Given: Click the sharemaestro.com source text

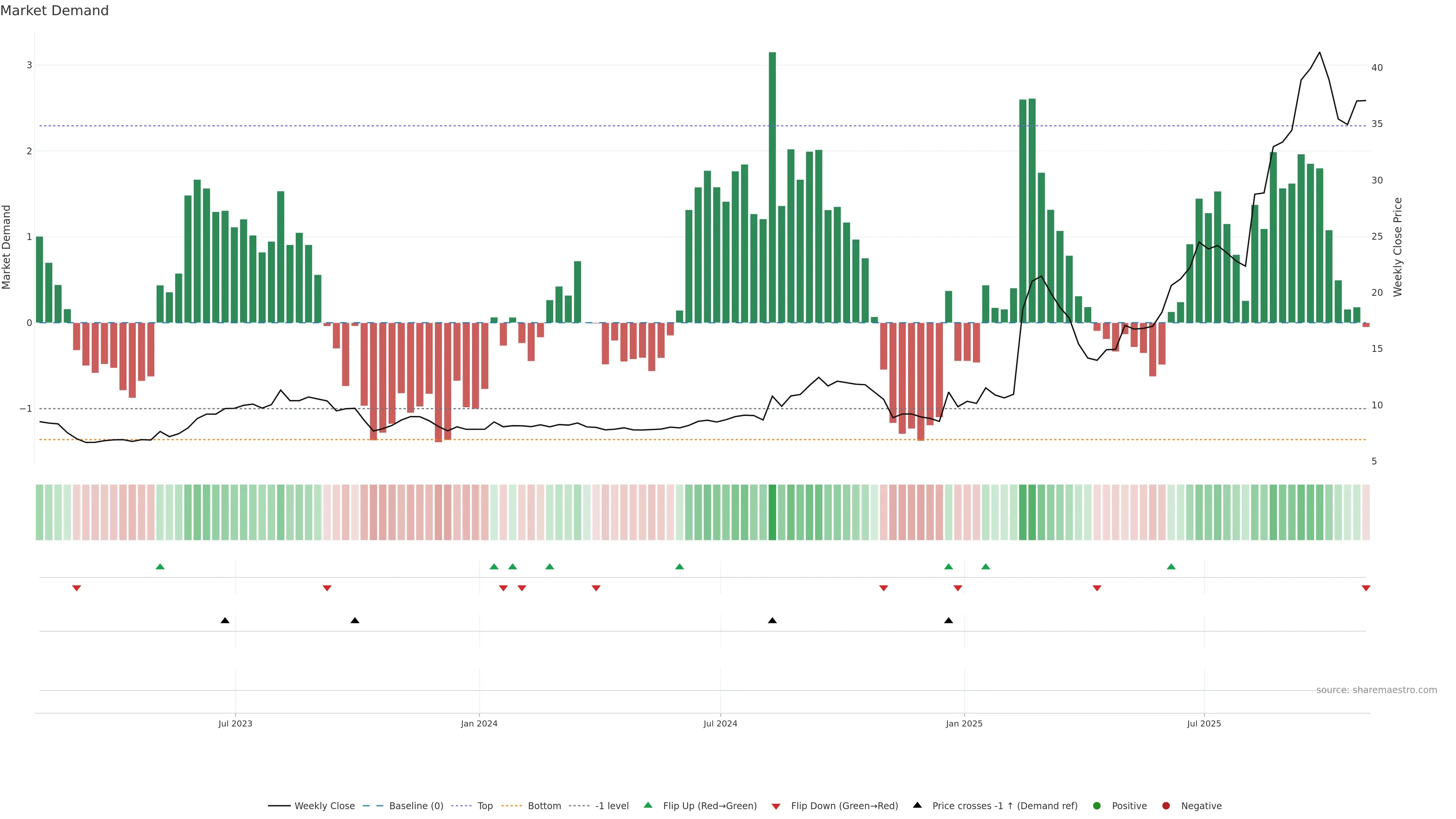Looking at the screenshot, I should point(1376,690).
